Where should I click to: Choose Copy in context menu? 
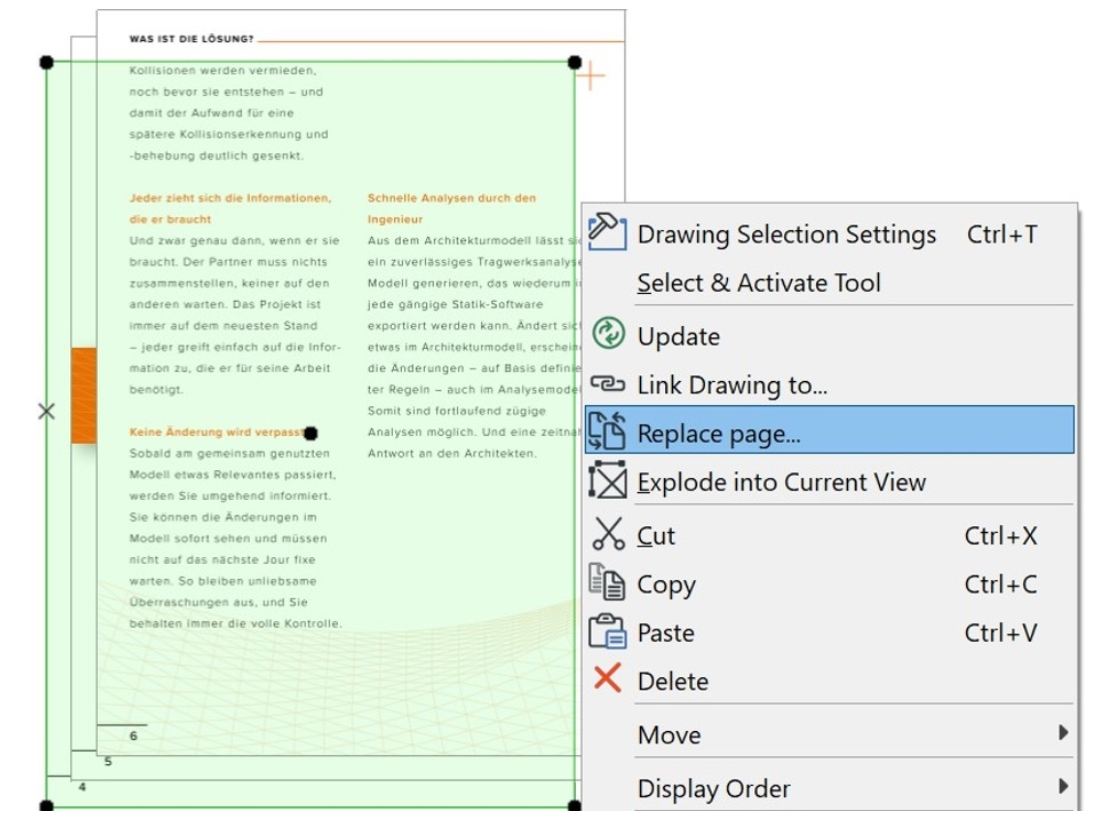pyautogui.click(x=829, y=584)
